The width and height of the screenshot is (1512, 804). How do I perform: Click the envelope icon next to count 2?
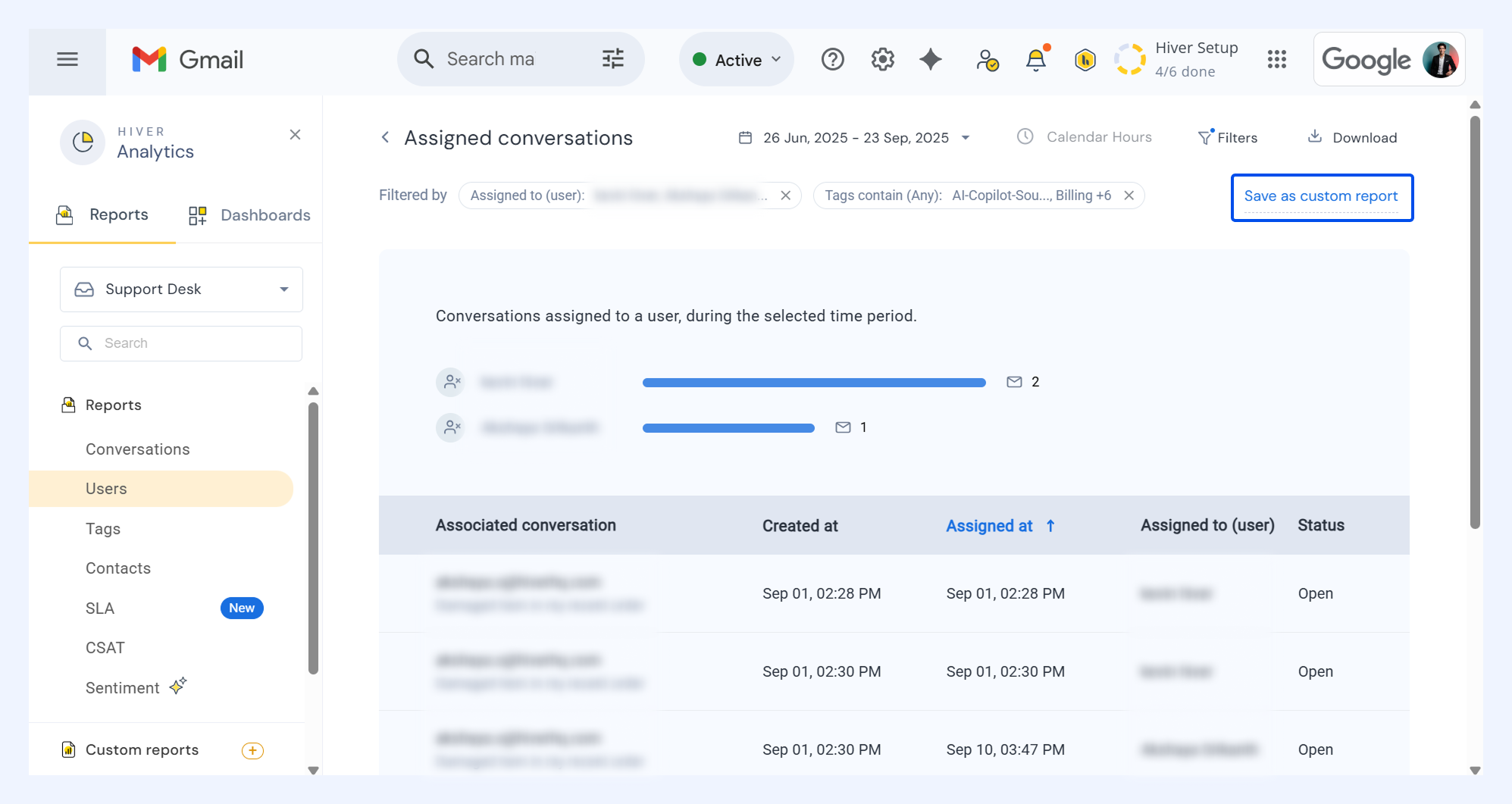tap(1014, 382)
